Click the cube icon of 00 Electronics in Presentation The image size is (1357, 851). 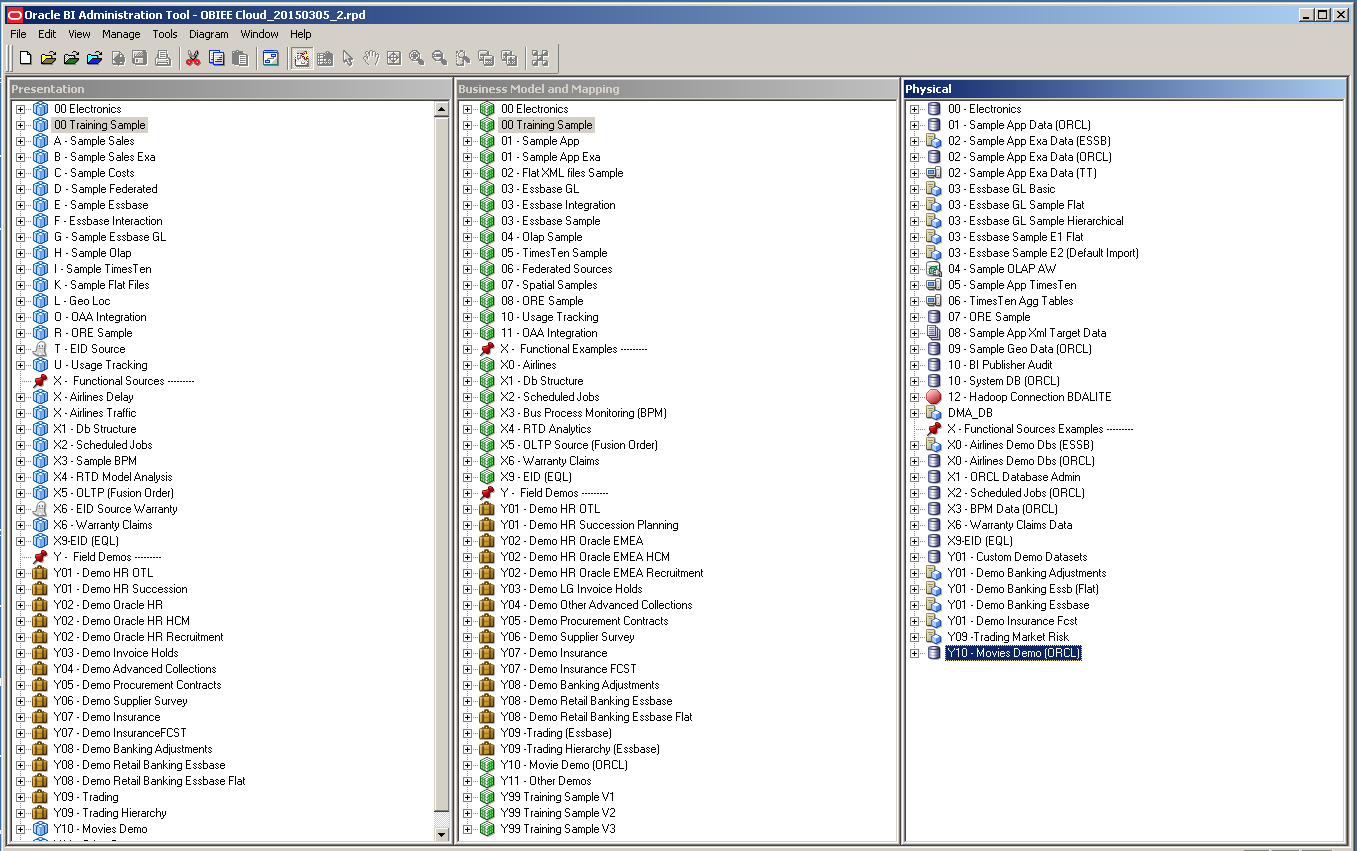[40, 109]
